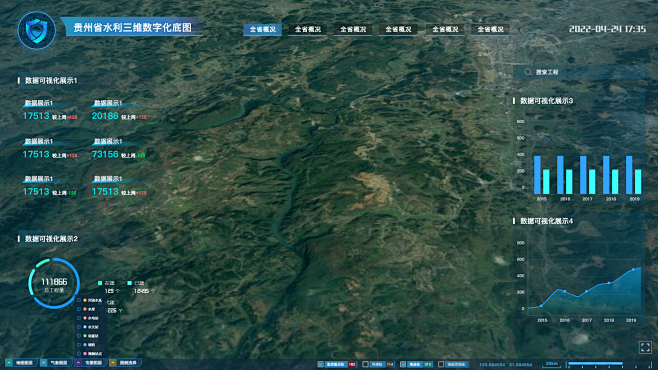
Task: Toggle the first blue checkbox in the bottom status bar
Action: point(320,365)
